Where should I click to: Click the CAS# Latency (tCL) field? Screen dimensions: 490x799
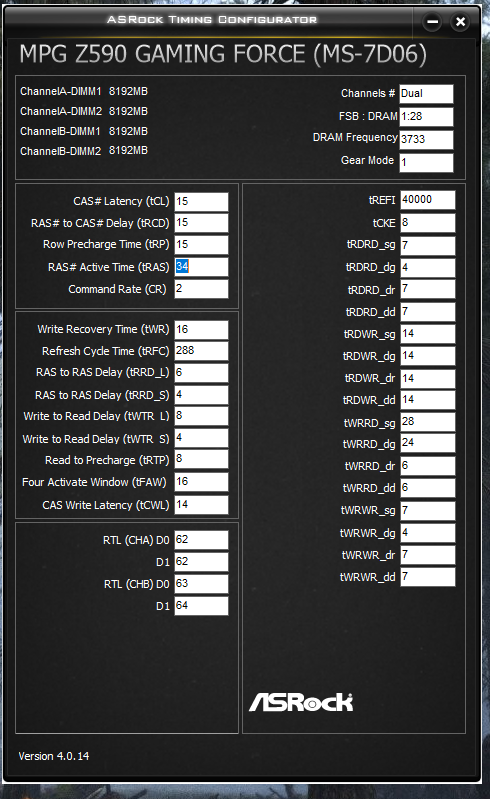(201, 202)
